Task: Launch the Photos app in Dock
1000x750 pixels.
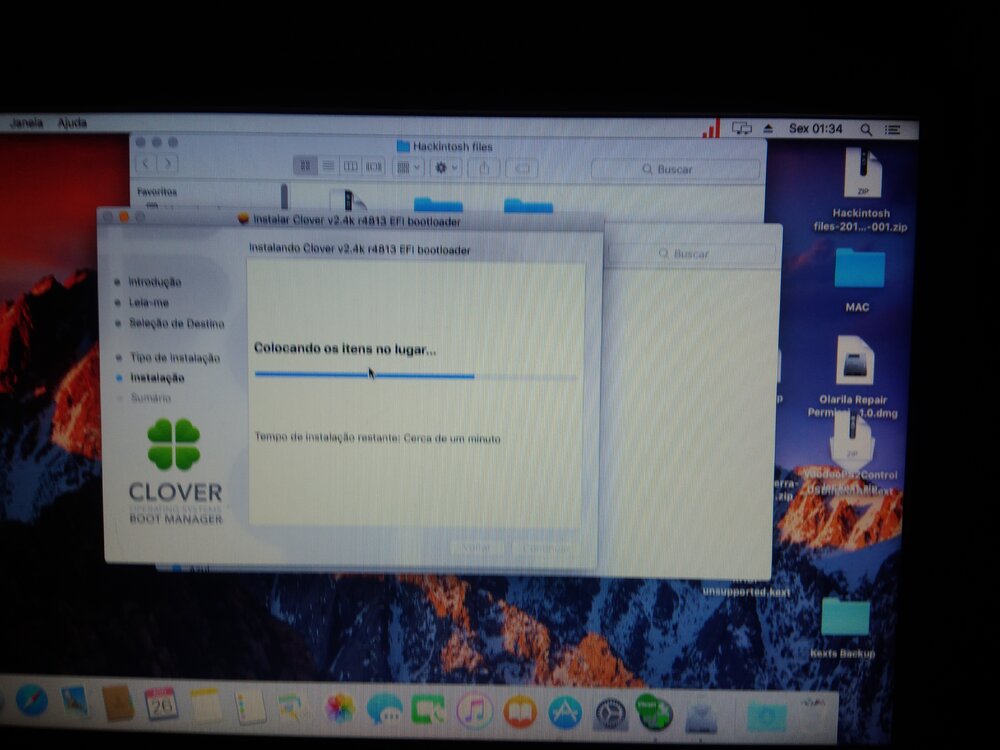Action: click(340, 709)
